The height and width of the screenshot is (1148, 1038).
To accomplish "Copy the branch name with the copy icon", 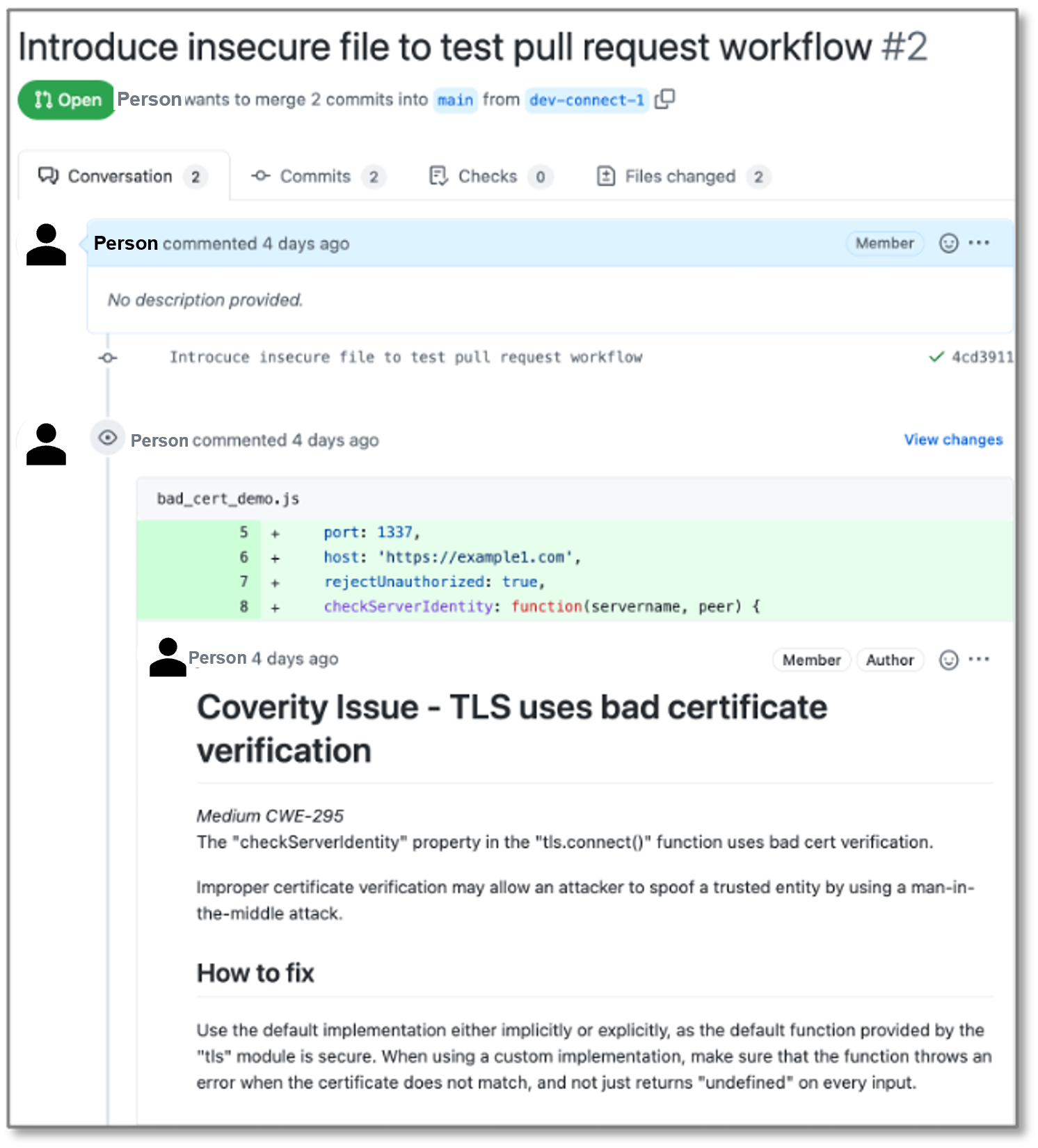I will pos(666,99).
